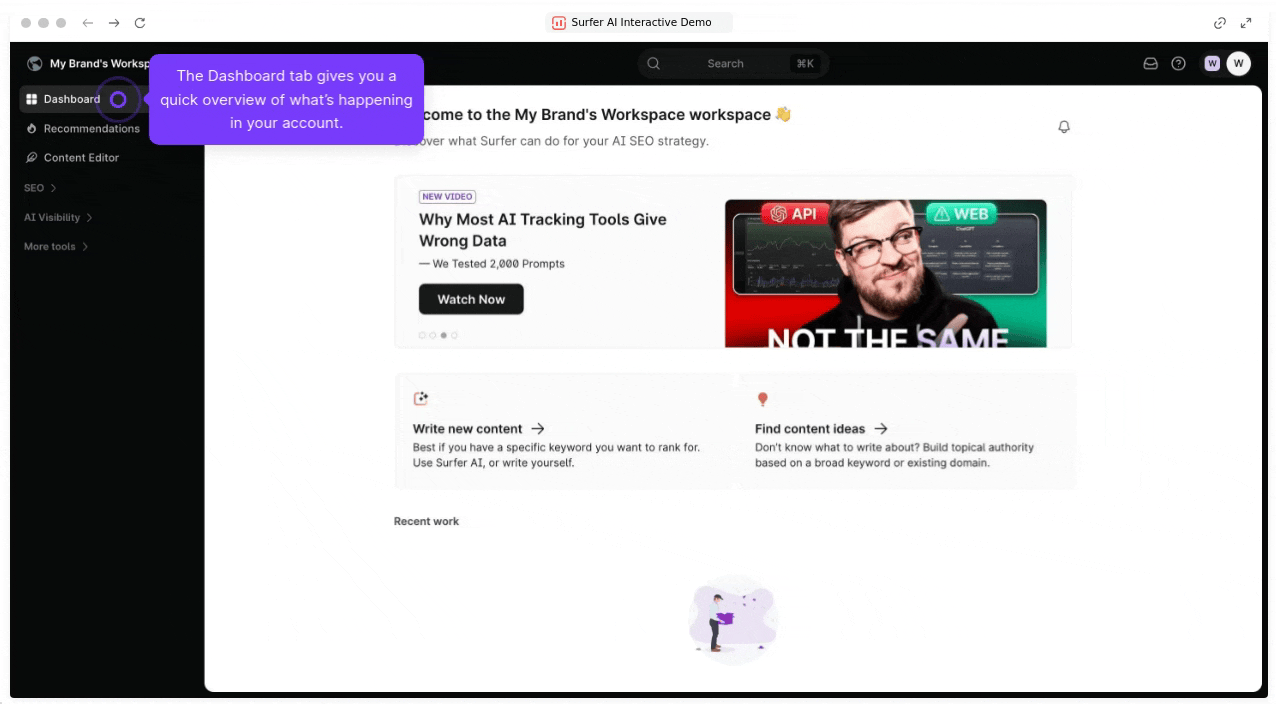1276x704 pixels.
Task: Expand the SEO section
Action: 40,188
